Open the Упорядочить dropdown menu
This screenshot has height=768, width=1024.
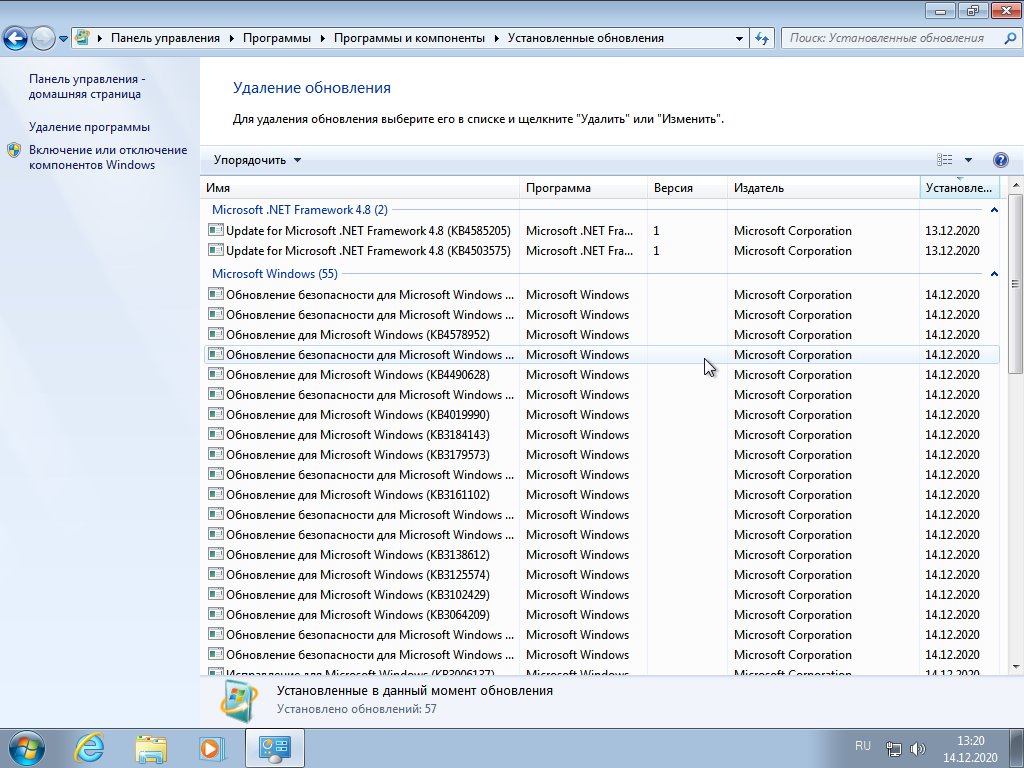coord(257,160)
